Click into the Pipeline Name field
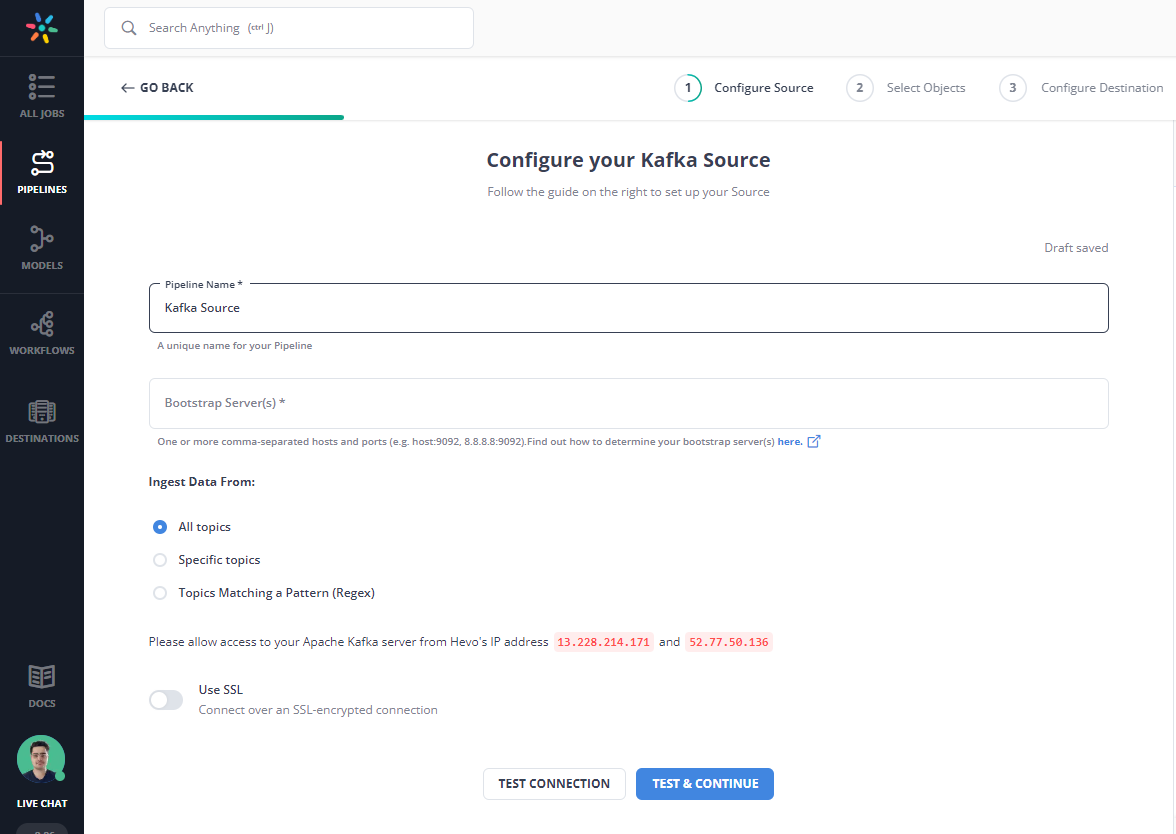Viewport: 1176px width, 834px height. pos(628,308)
